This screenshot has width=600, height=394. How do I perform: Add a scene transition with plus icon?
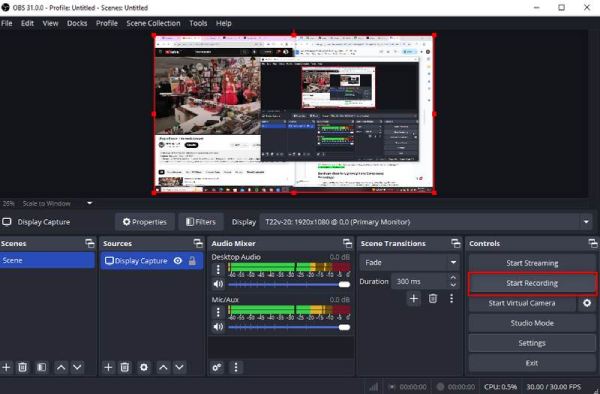click(414, 298)
